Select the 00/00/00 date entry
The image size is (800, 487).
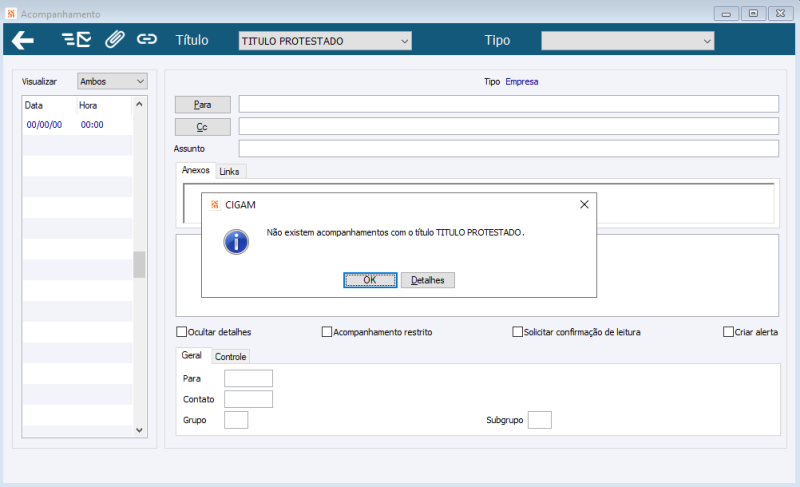coord(44,125)
